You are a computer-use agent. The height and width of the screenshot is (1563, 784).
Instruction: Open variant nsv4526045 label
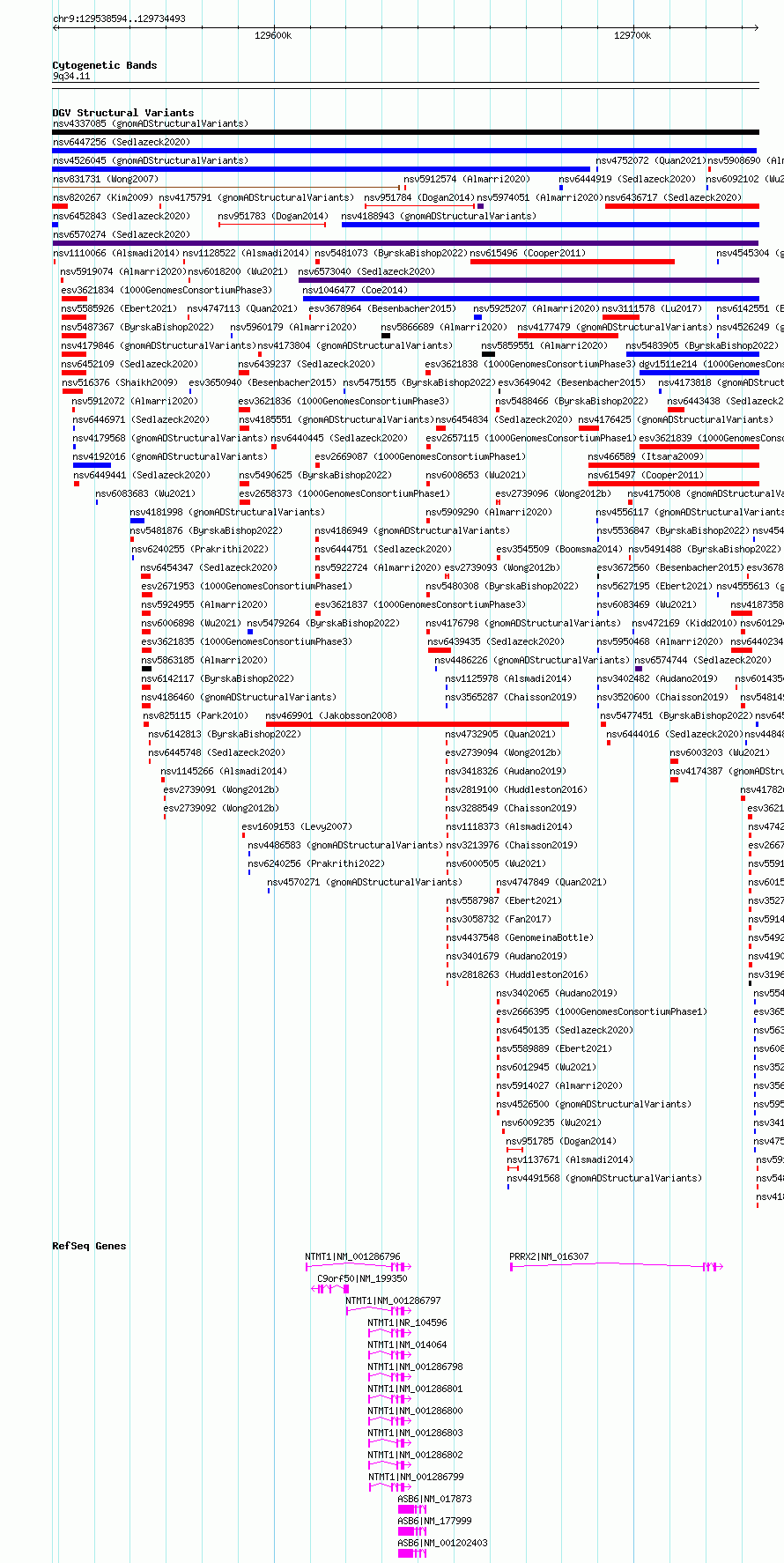[x=151, y=160]
